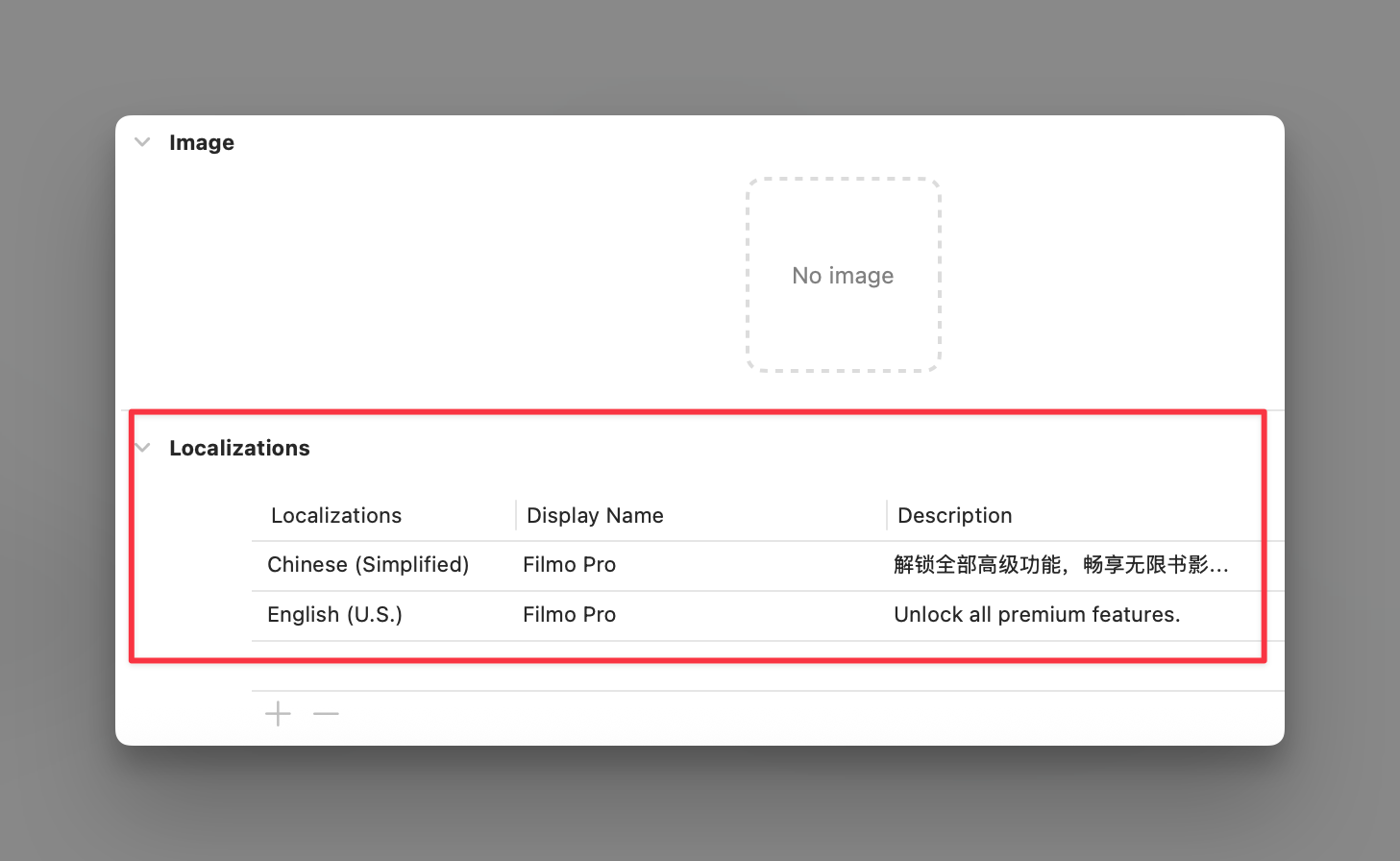This screenshot has width=1400, height=861.
Task: Click divider between Localizations and Display Name
Action: [x=516, y=516]
